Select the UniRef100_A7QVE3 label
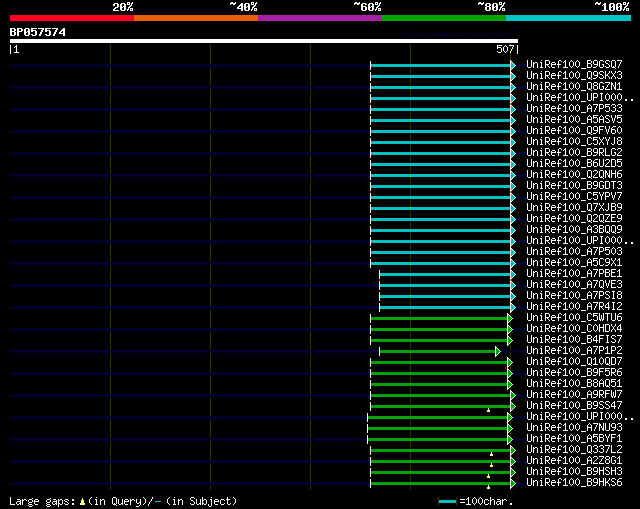 click(x=574, y=285)
